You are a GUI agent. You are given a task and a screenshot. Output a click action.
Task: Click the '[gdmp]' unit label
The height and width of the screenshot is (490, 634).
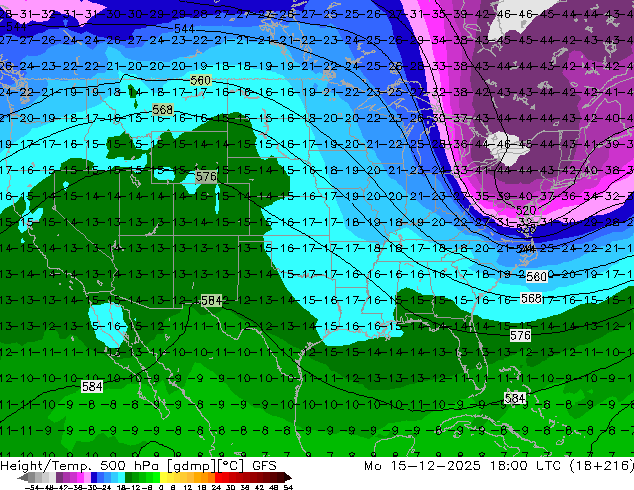tap(192, 466)
